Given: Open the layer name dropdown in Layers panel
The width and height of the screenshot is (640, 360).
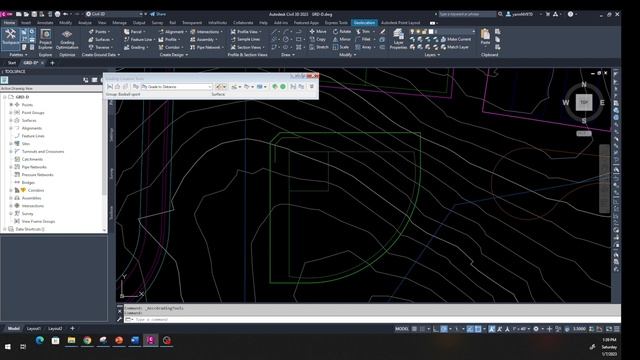Looking at the screenshot, I should (x=473, y=31).
